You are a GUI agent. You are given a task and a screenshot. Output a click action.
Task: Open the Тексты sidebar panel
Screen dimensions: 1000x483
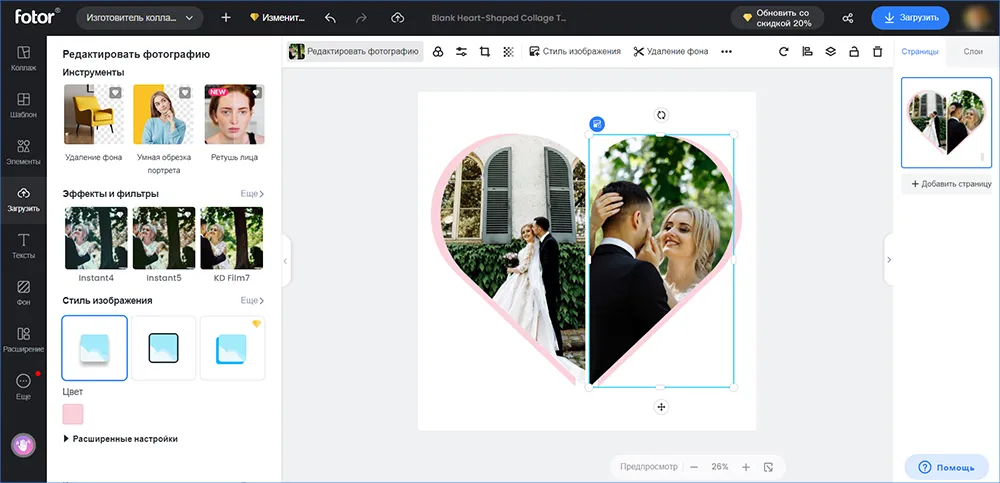pos(24,246)
